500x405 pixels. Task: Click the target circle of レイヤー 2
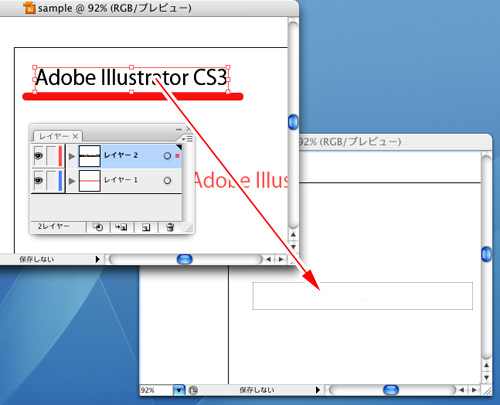(167, 156)
